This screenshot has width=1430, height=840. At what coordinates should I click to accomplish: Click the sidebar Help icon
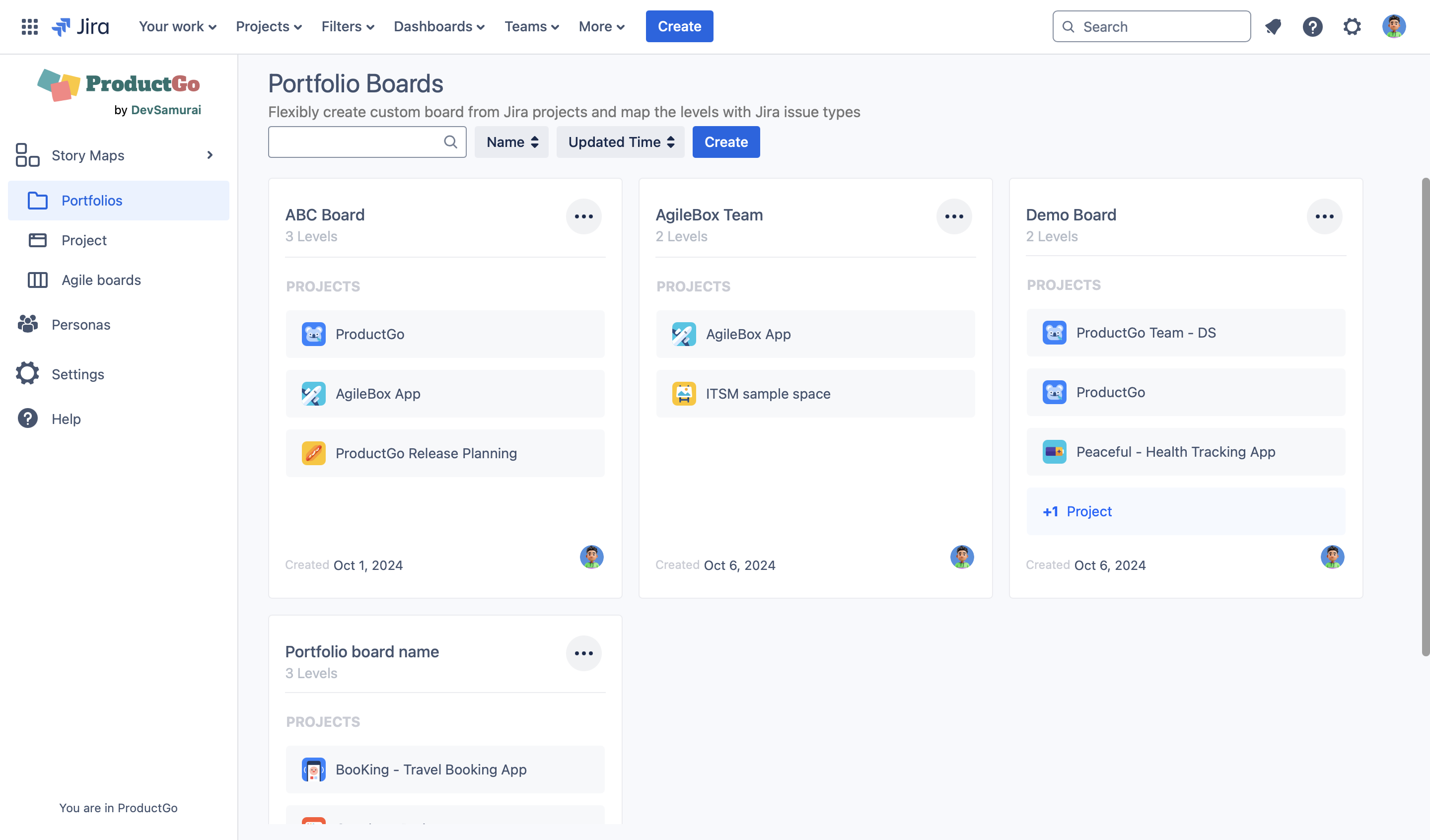pyautogui.click(x=27, y=419)
